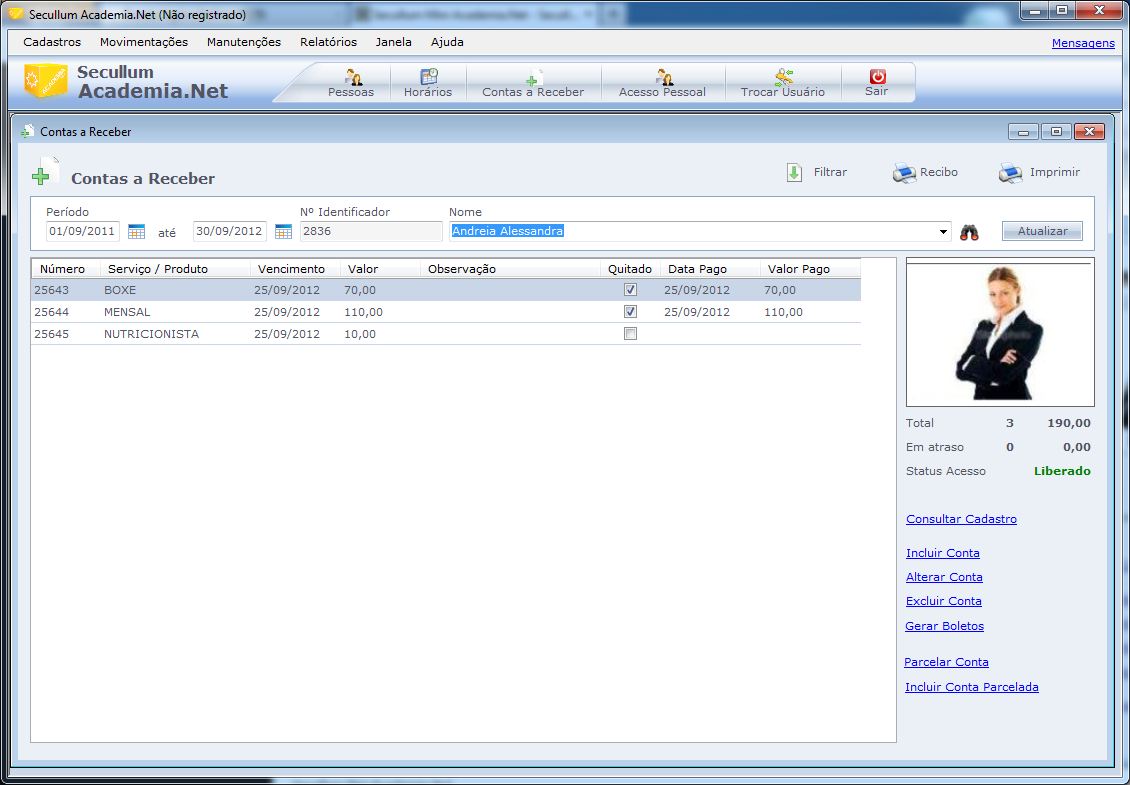
Task: Open the start date calendar picker
Action: click(x=137, y=232)
